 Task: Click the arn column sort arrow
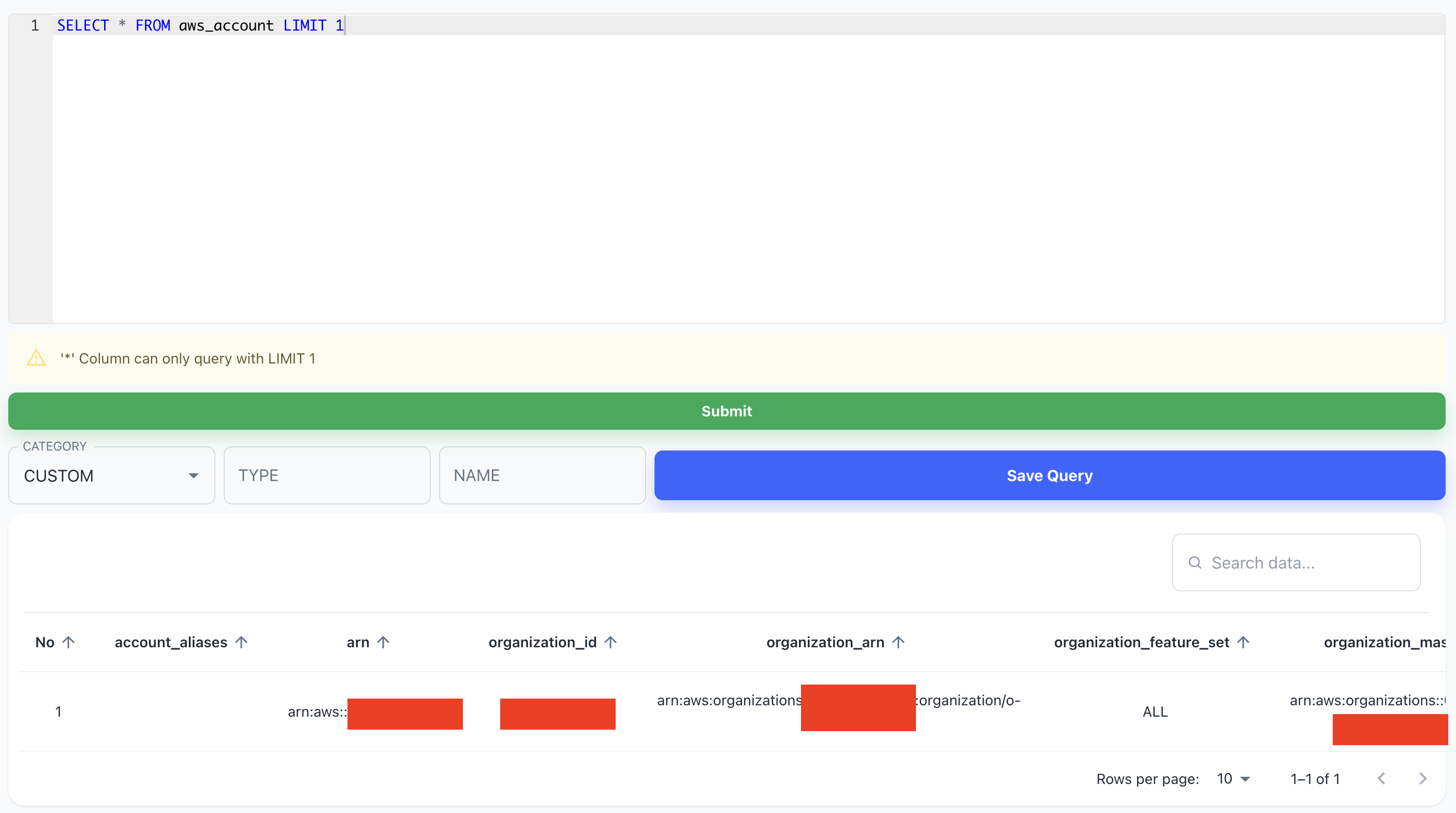coord(383,642)
